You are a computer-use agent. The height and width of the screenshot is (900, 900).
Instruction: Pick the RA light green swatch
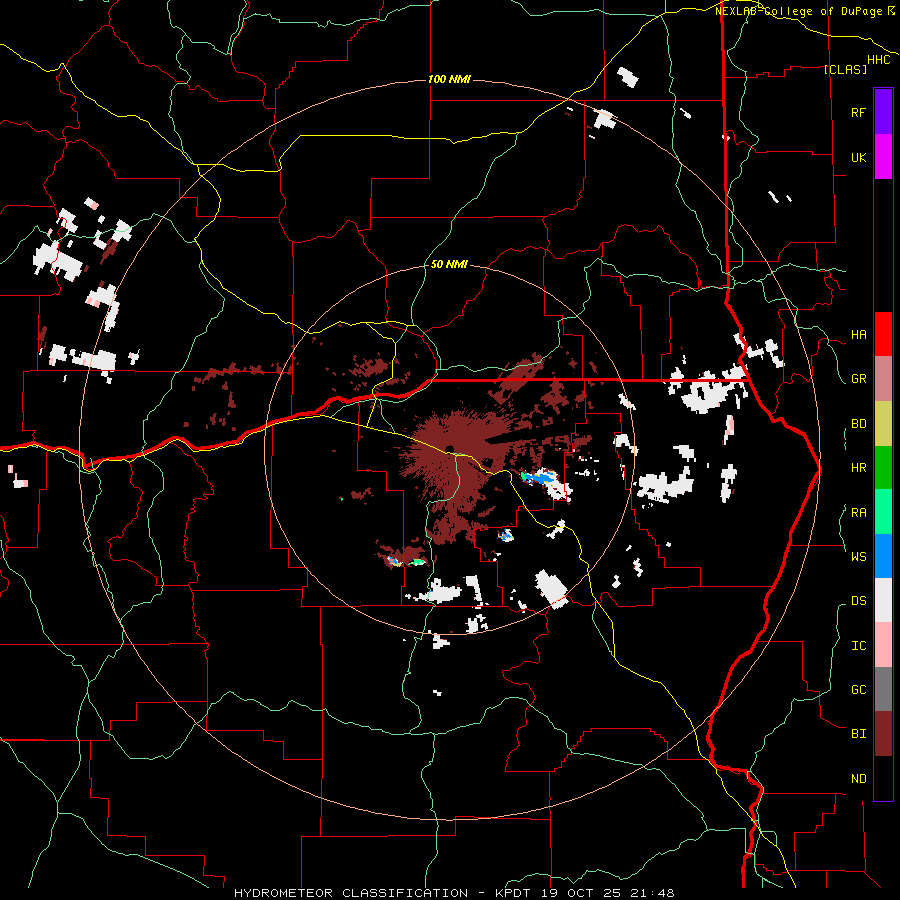[883, 512]
